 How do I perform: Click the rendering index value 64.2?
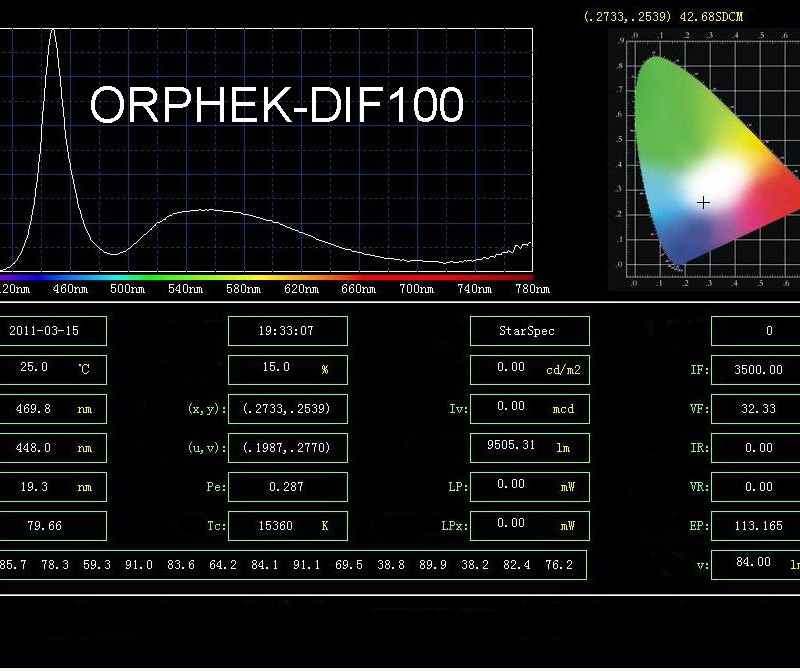(223, 565)
